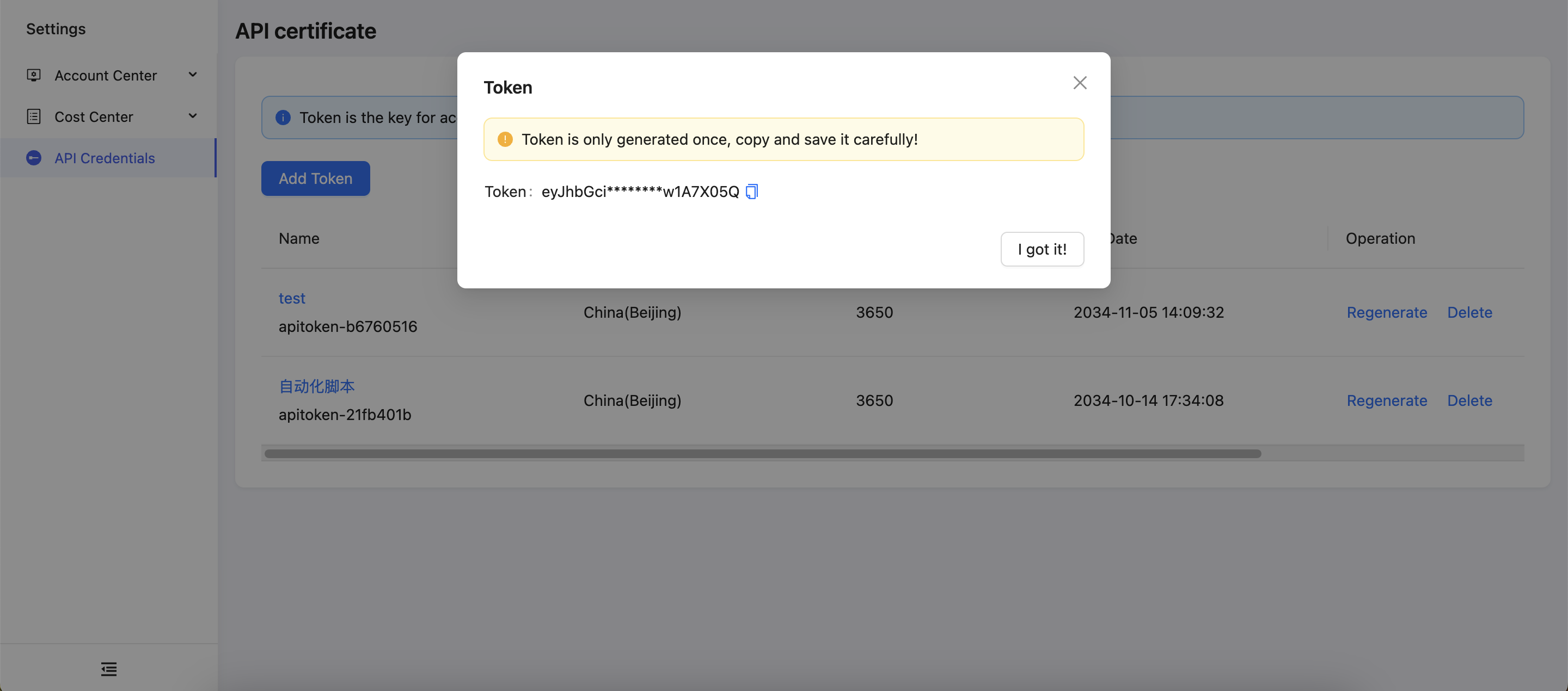Open the Account Center menu item

(x=108, y=75)
